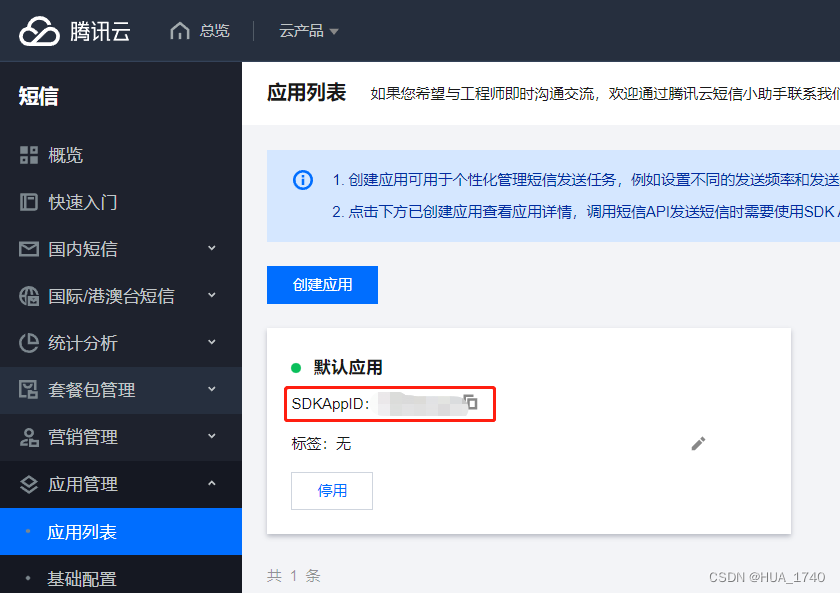Viewport: 840px width, 593px height.
Task: Select 国际/港澳台短信 menu item
Action: pyautogui.click(x=111, y=296)
